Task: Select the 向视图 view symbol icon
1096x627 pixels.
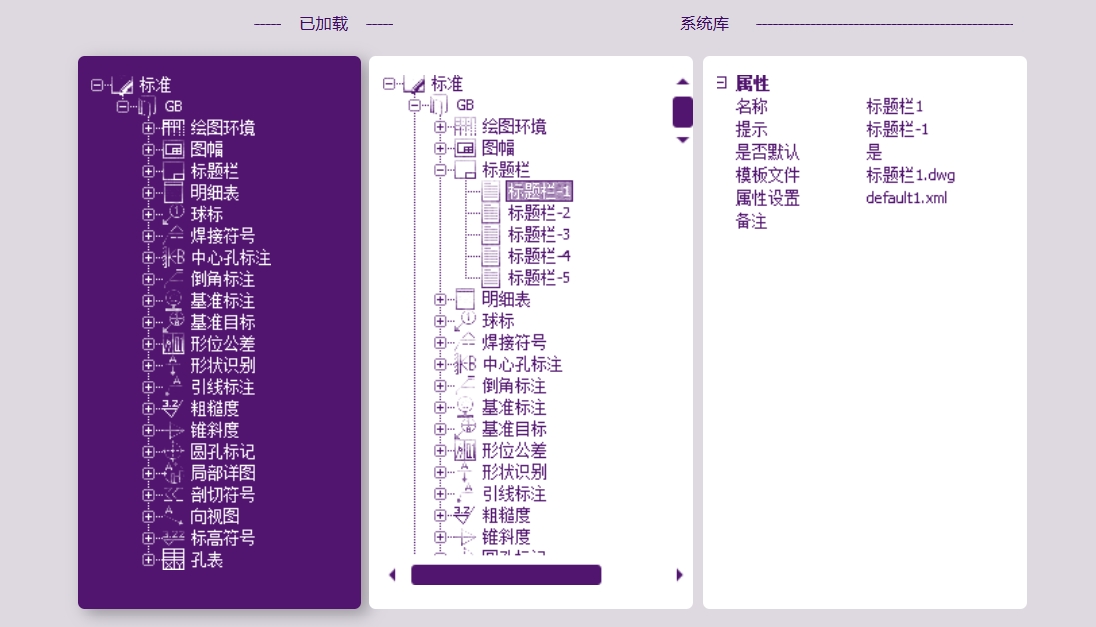Action: coord(172,517)
